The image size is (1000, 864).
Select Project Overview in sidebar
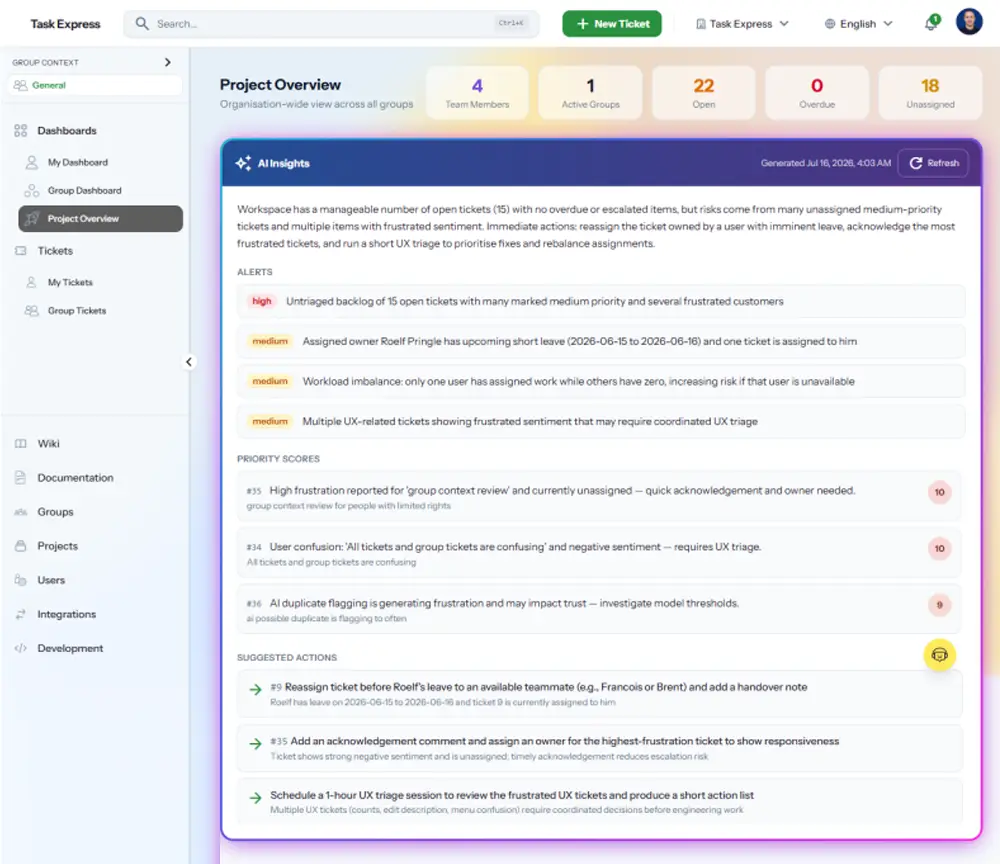(101, 219)
